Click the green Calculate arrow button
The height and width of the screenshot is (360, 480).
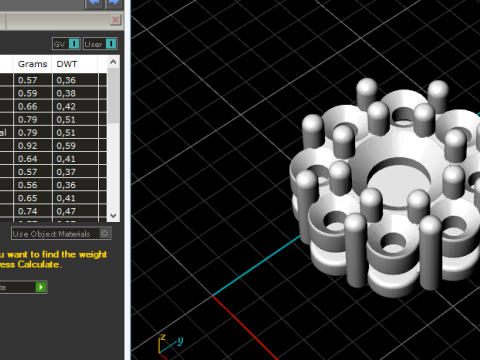coord(41,287)
